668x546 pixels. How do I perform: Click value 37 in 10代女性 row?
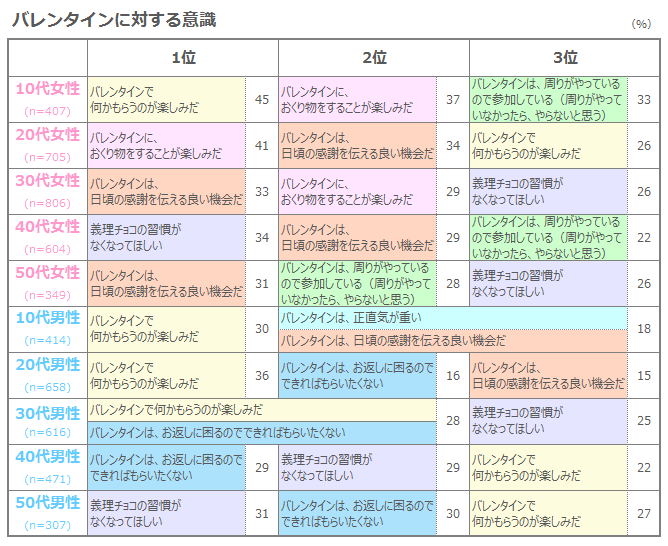453,100
